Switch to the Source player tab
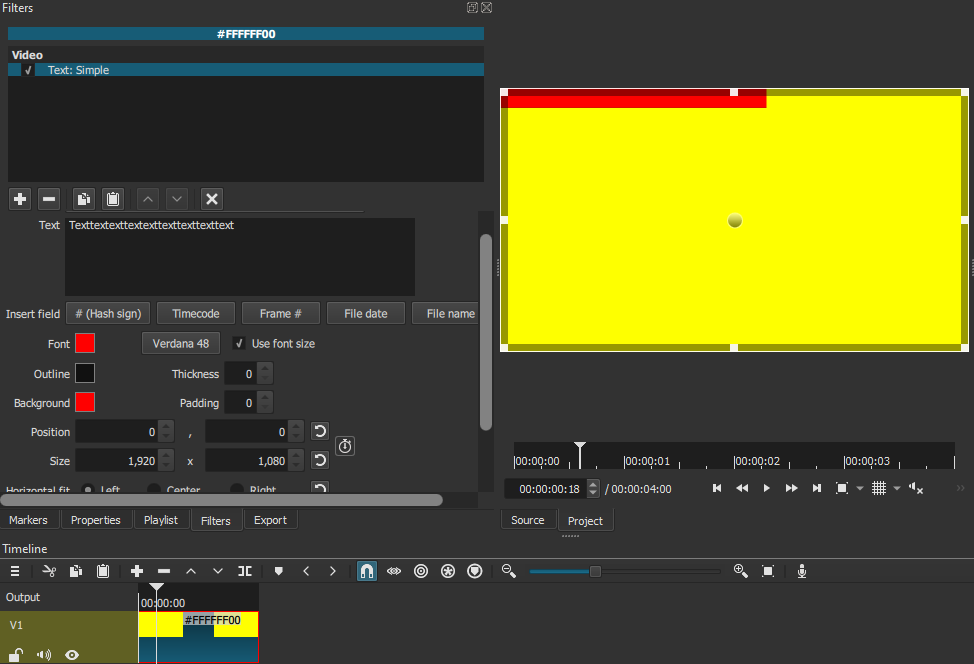Screen dimensions: 974x664 coord(528,520)
